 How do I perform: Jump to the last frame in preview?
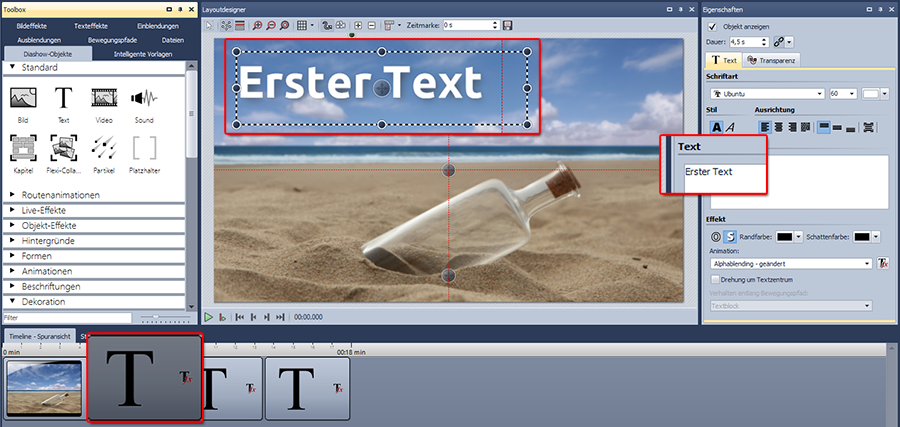click(280, 317)
